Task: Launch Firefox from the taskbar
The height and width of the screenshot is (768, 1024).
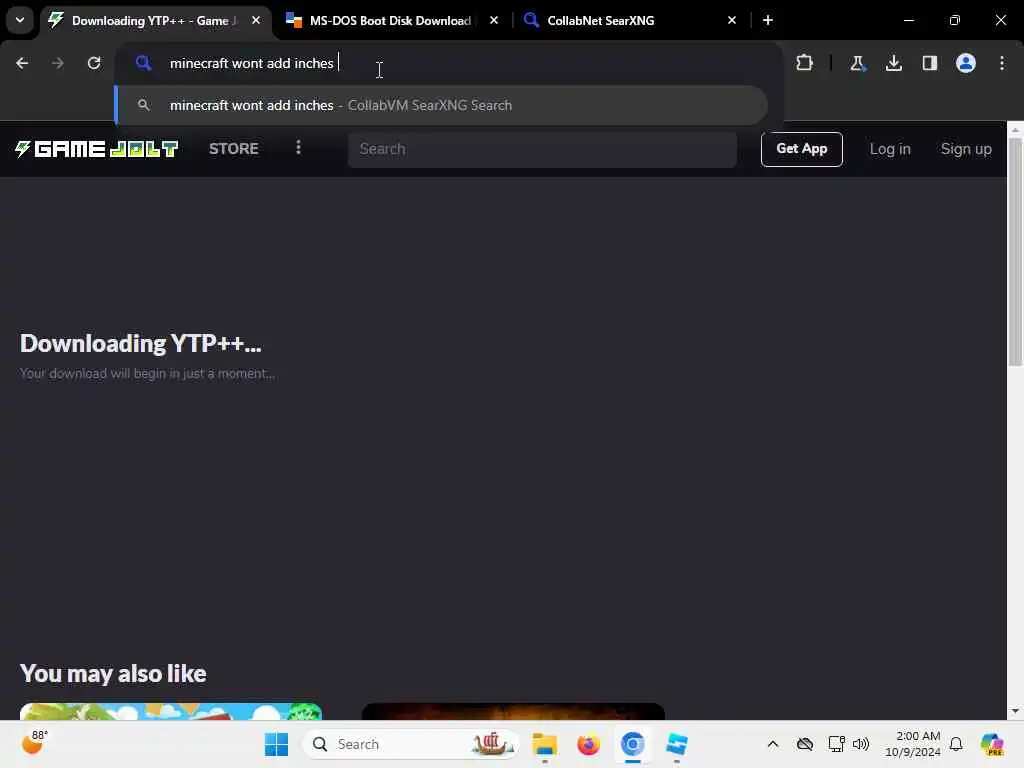Action: pyautogui.click(x=588, y=744)
